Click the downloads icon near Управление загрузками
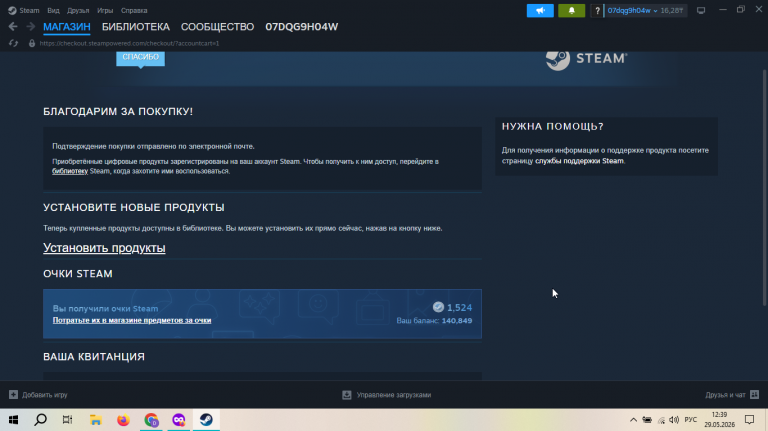 pyautogui.click(x=347, y=395)
